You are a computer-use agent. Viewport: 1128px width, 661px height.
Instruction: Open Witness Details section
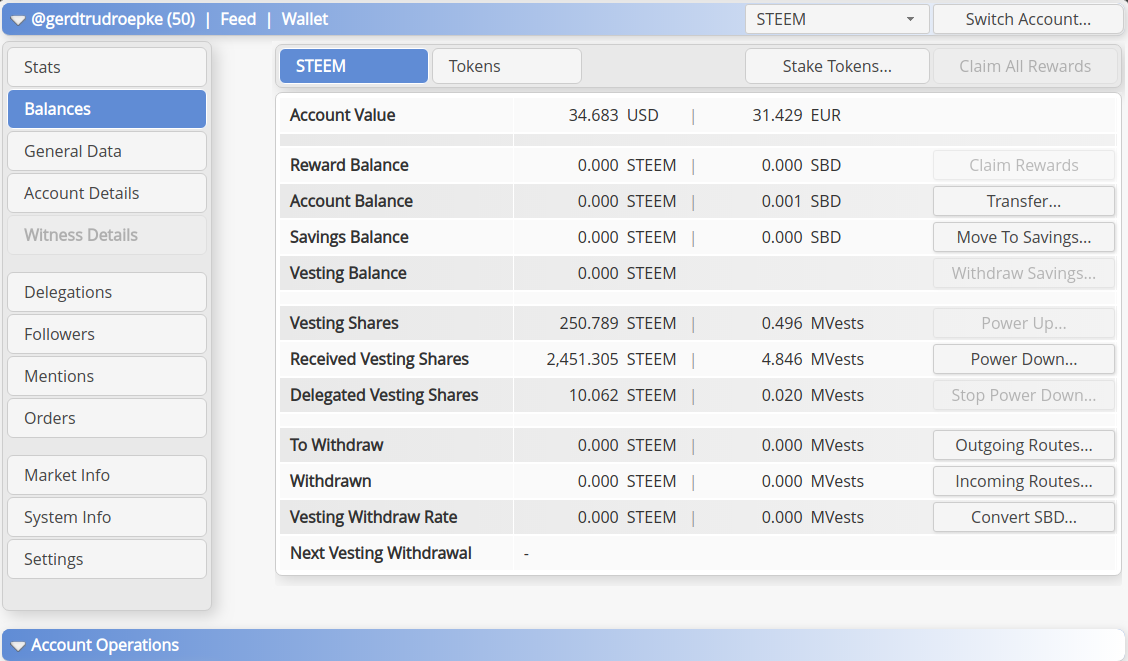(107, 234)
